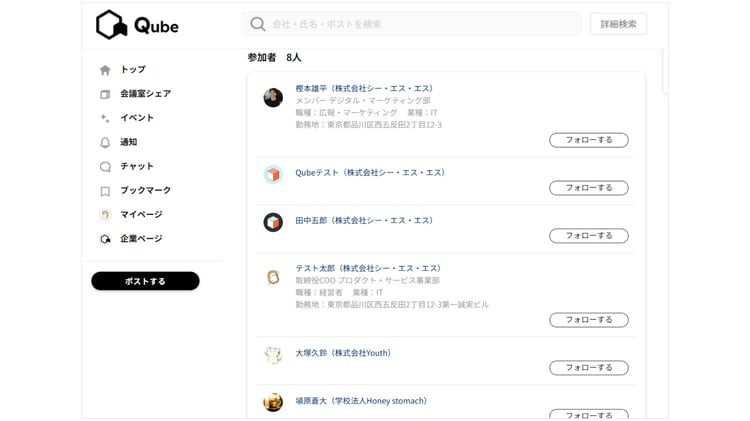Follow 樫本雄平 with フォローする button

pyautogui.click(x=589, y=140)
